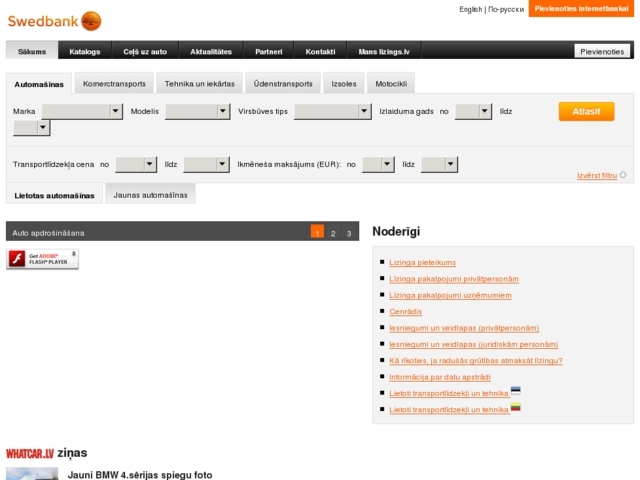640x480 pixels.
Task: Click the WHATCAR.LV logo
Action: pos(30,453)
